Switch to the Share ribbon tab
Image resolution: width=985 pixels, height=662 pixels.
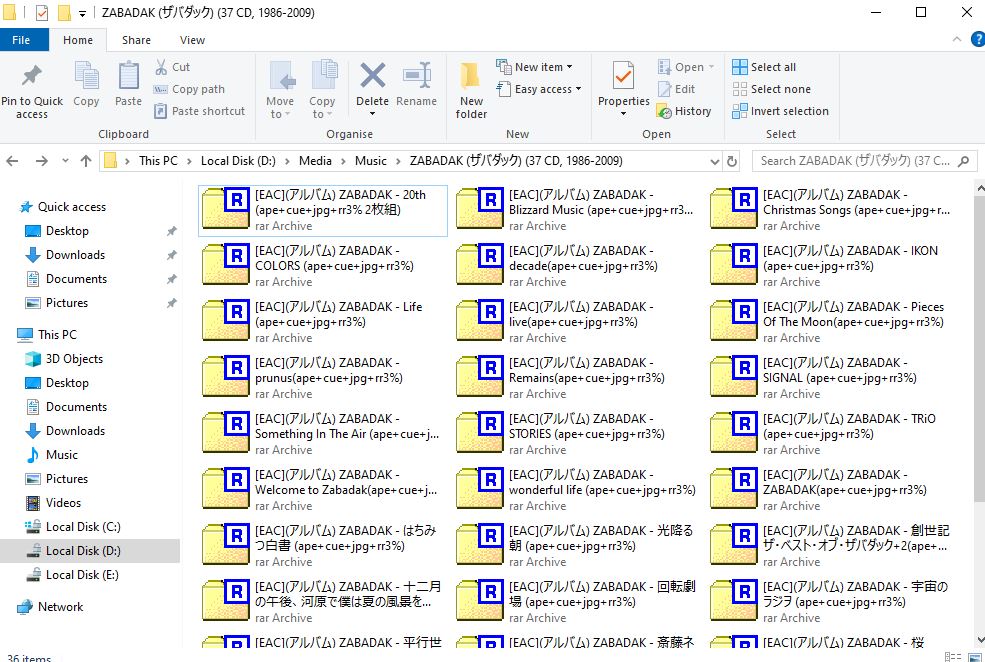point(136,40)
